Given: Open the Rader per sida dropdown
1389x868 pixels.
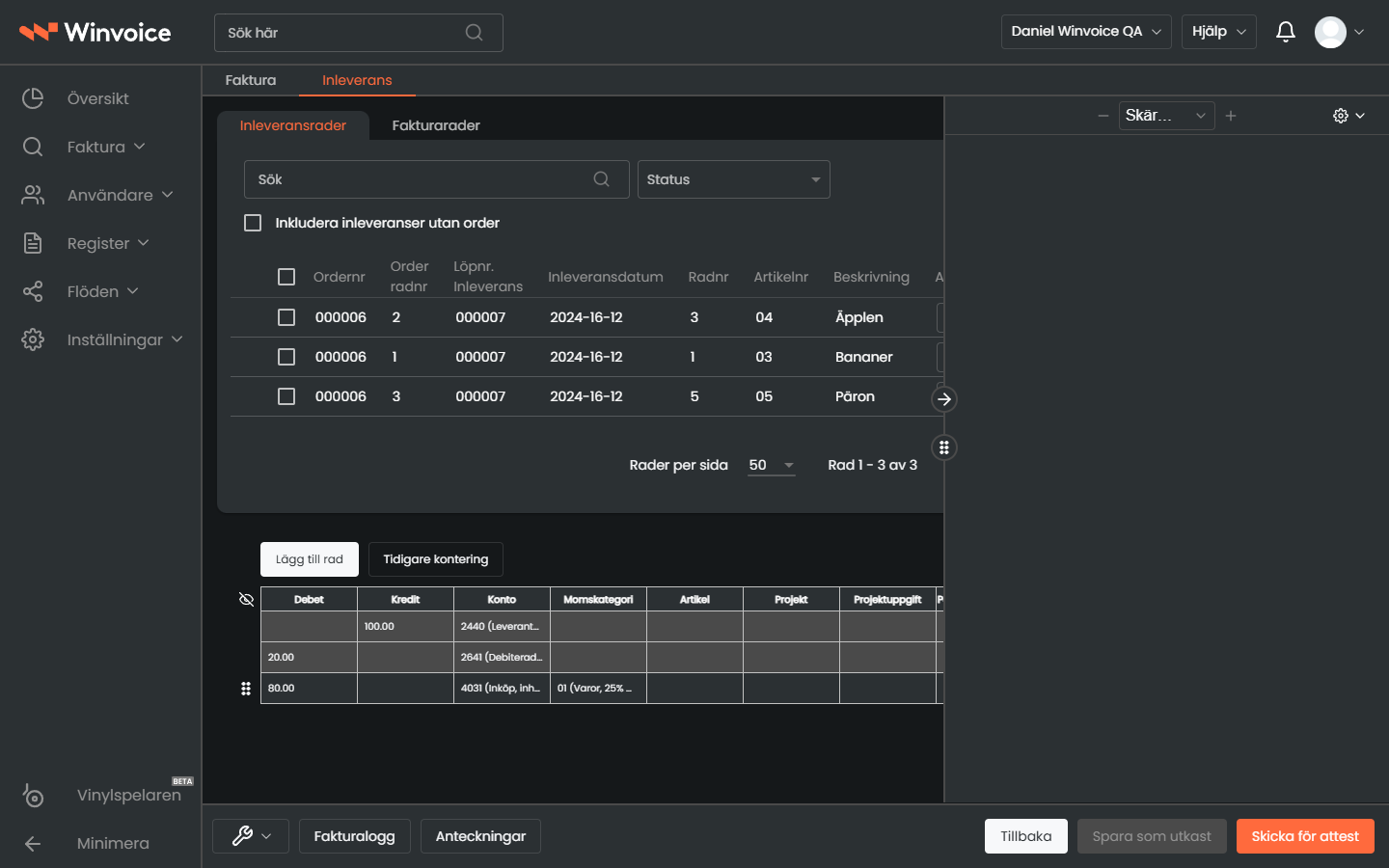Looking at the screenshot, I should pyautogui.click(x=772, y=466).
